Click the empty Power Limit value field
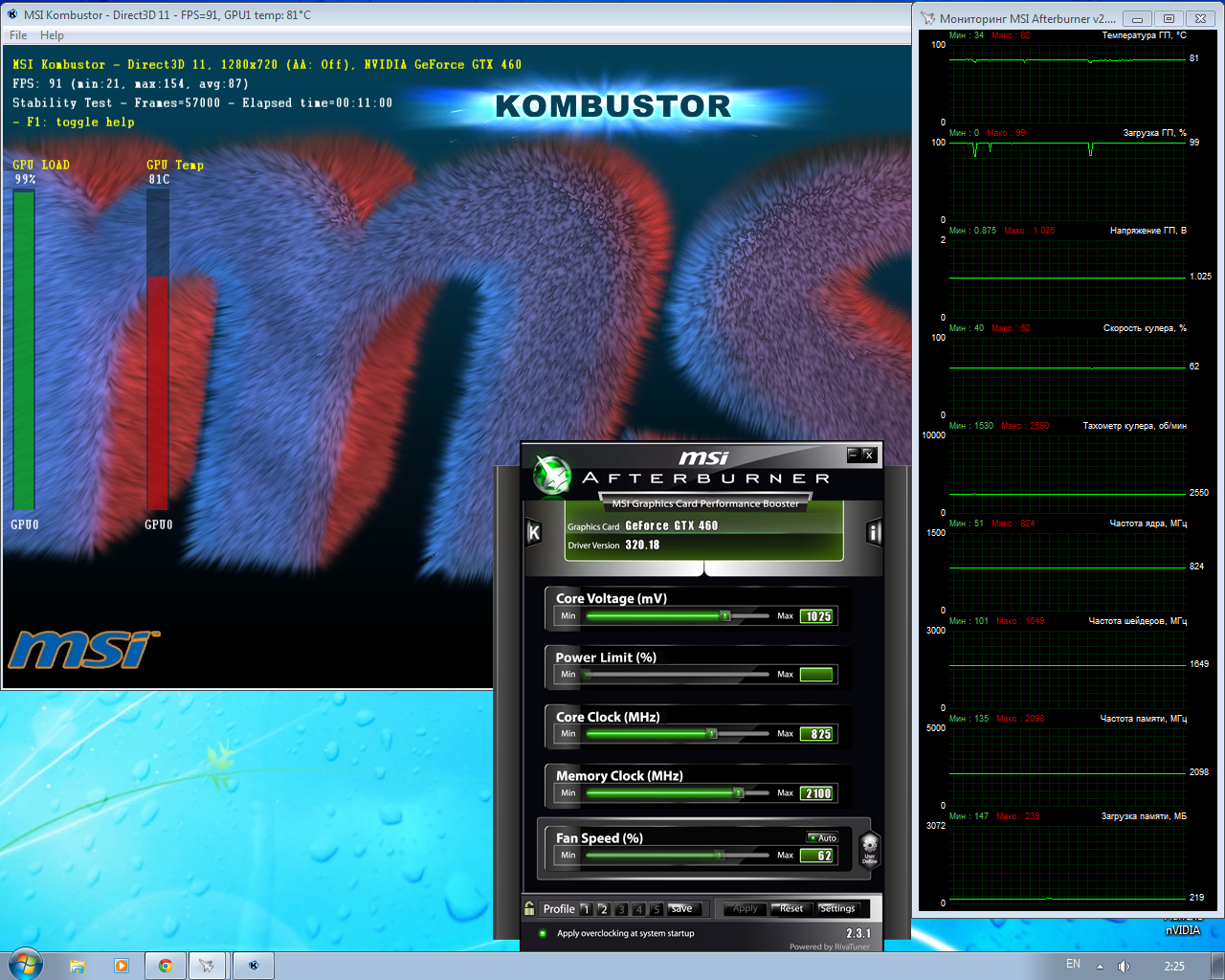The image size is (1225, 980). pos(817,675)
